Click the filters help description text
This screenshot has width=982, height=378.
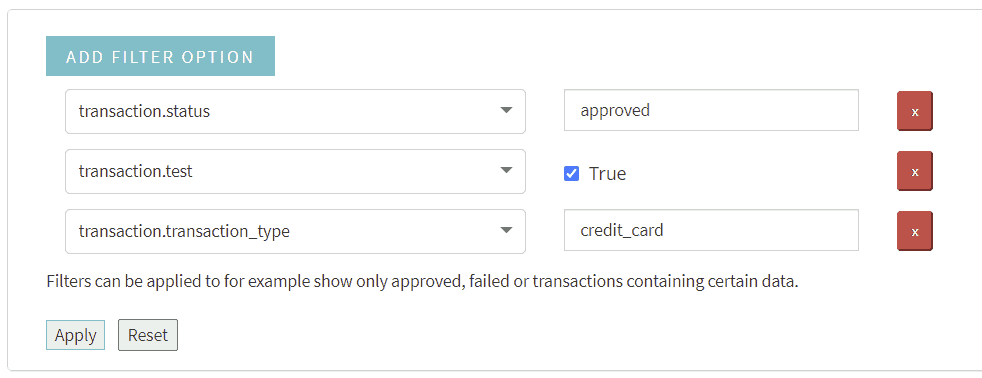[x=423, y=282]
